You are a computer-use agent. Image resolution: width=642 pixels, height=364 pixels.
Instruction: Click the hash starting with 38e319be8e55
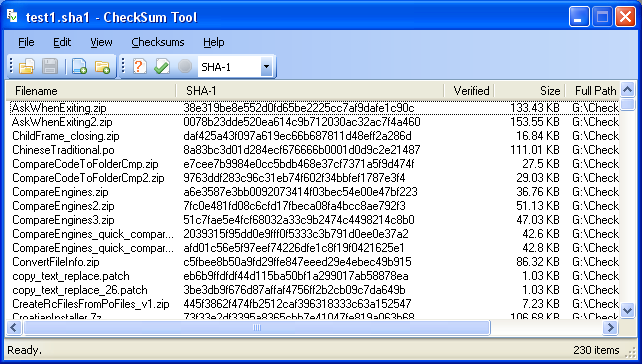pyautogui.click(x=299, y=108)
